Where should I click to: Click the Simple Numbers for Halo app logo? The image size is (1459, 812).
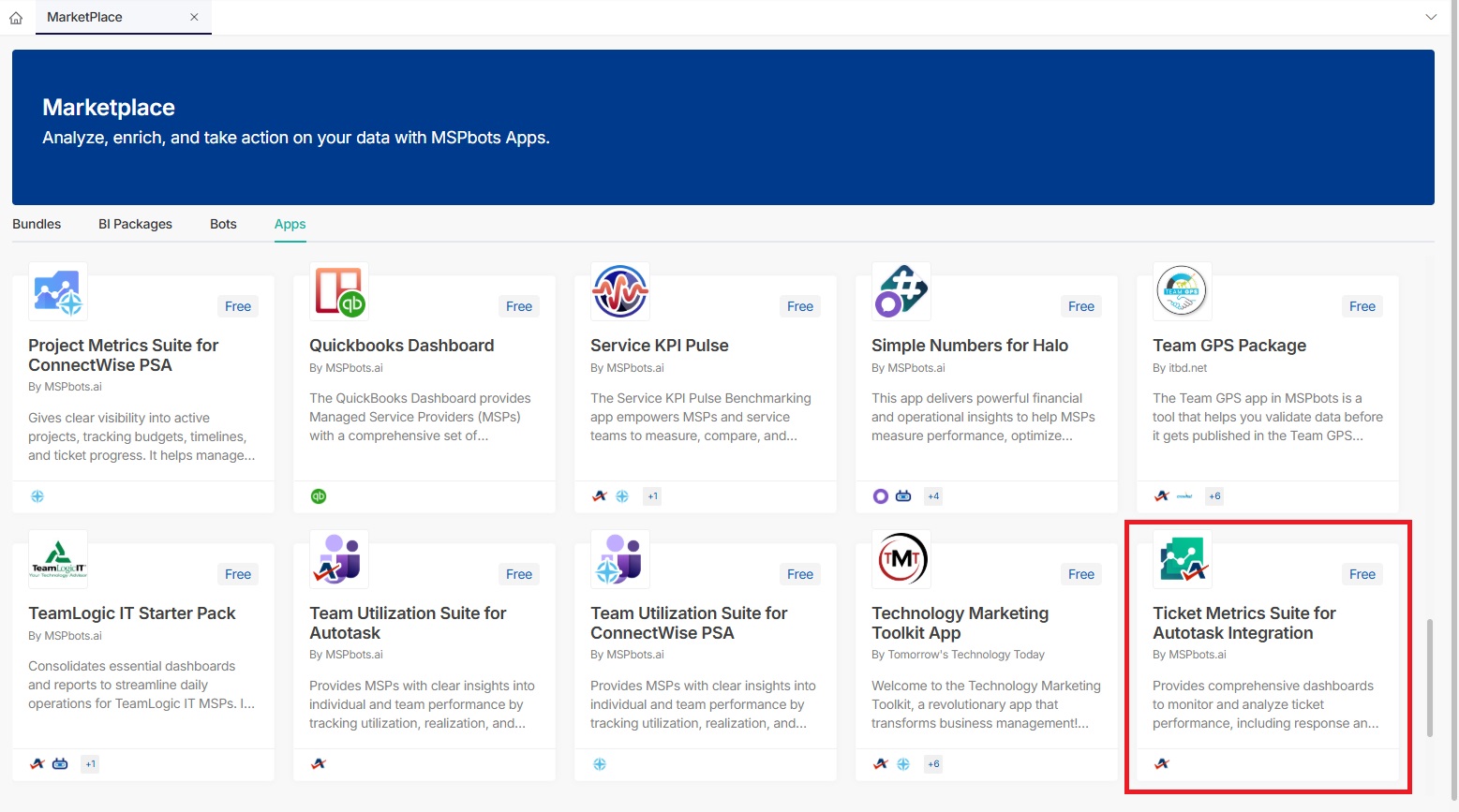[901, 290]
